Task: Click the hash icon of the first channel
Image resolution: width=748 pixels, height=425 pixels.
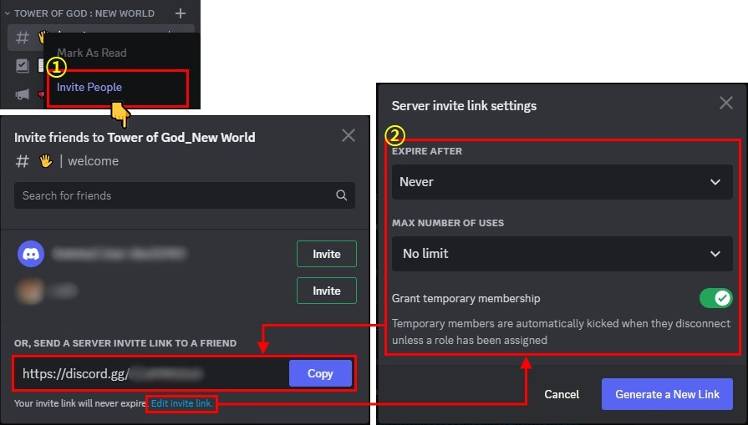Action: point(21,38)
